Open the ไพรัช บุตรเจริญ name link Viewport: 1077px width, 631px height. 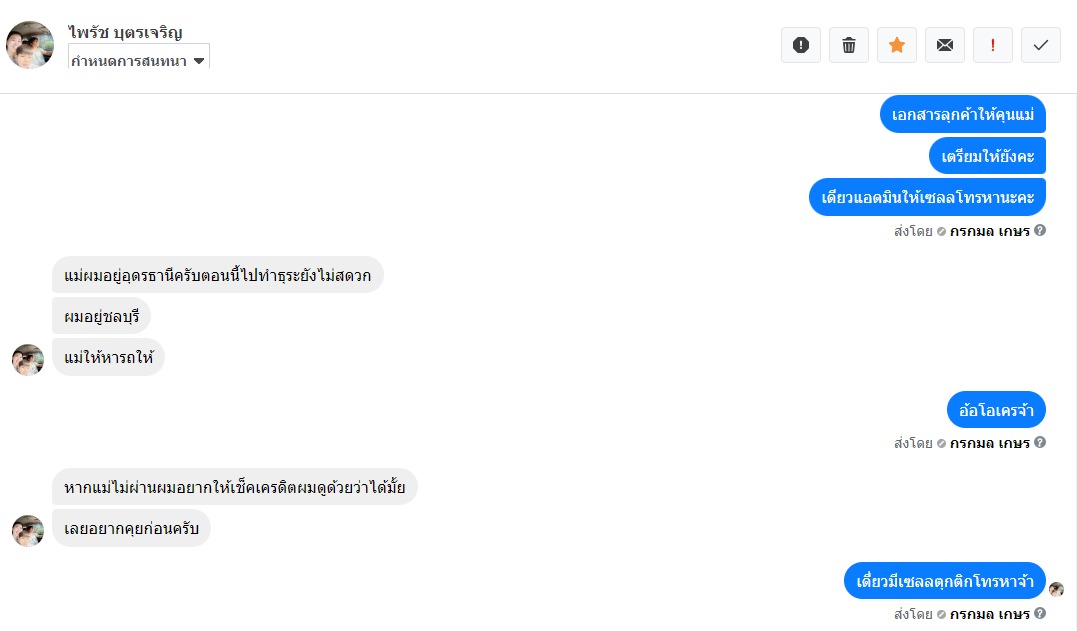(x=126, y=32)
